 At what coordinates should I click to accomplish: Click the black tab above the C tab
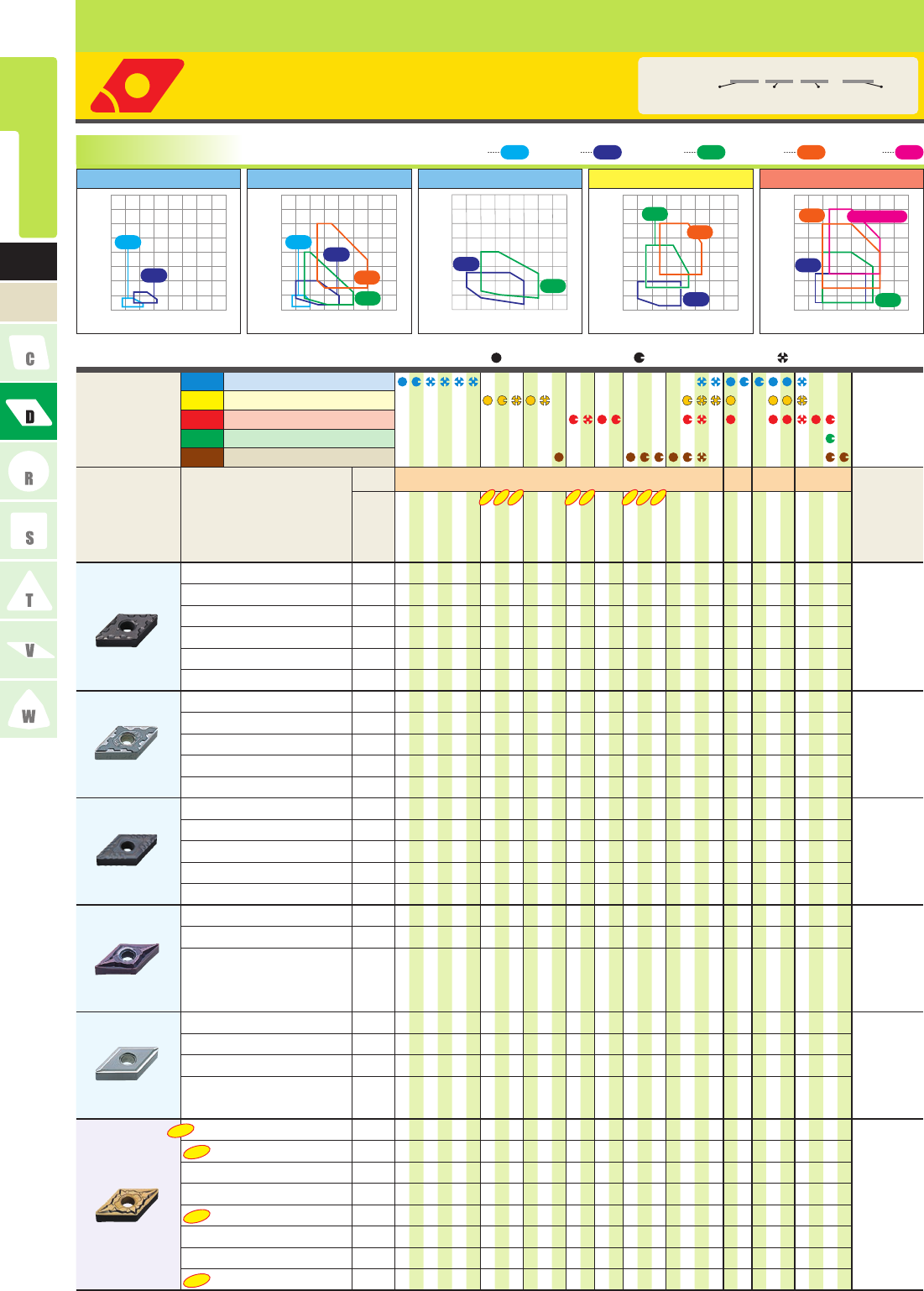[29, 261]
